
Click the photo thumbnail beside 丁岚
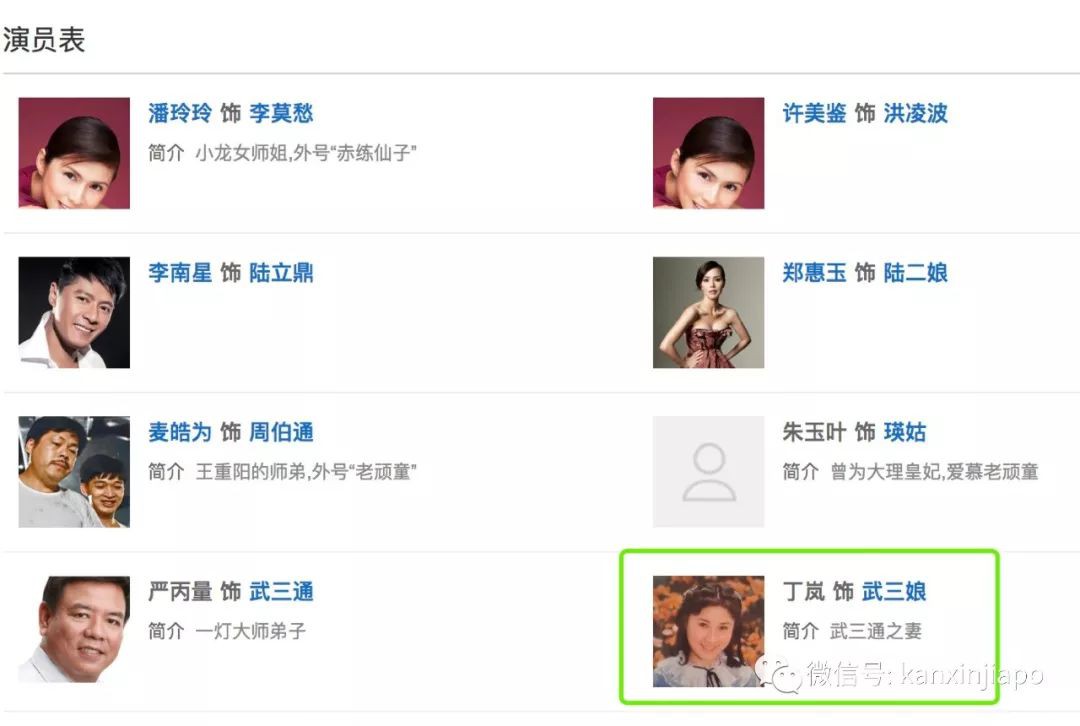click(708, 631)
